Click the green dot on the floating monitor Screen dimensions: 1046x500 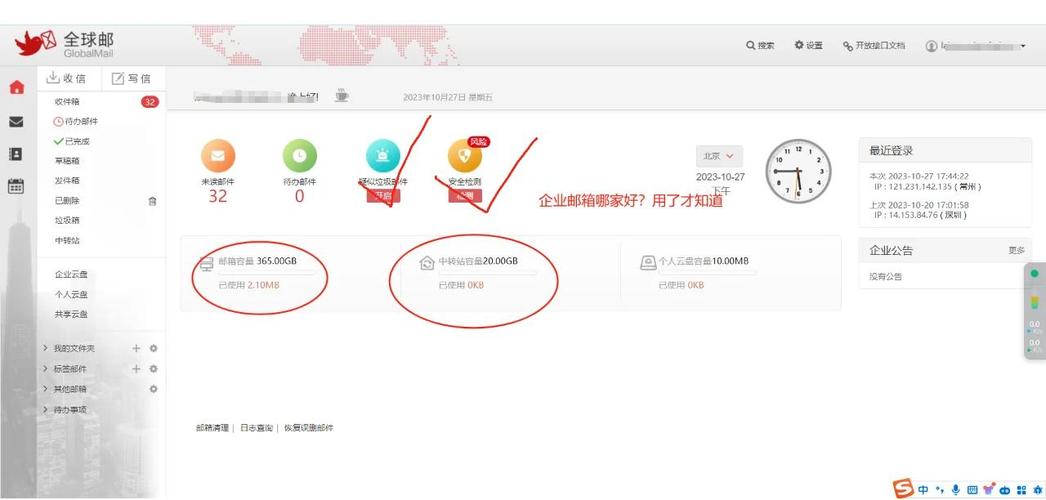coord(1035,273)
